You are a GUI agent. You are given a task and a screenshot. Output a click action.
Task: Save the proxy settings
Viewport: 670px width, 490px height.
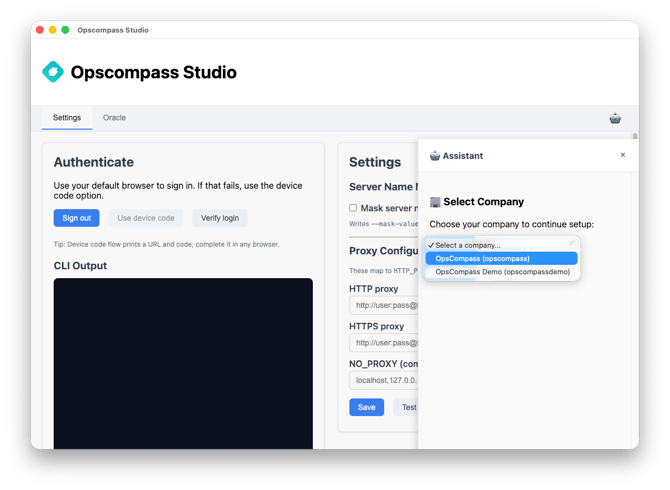tap(367, 407)
